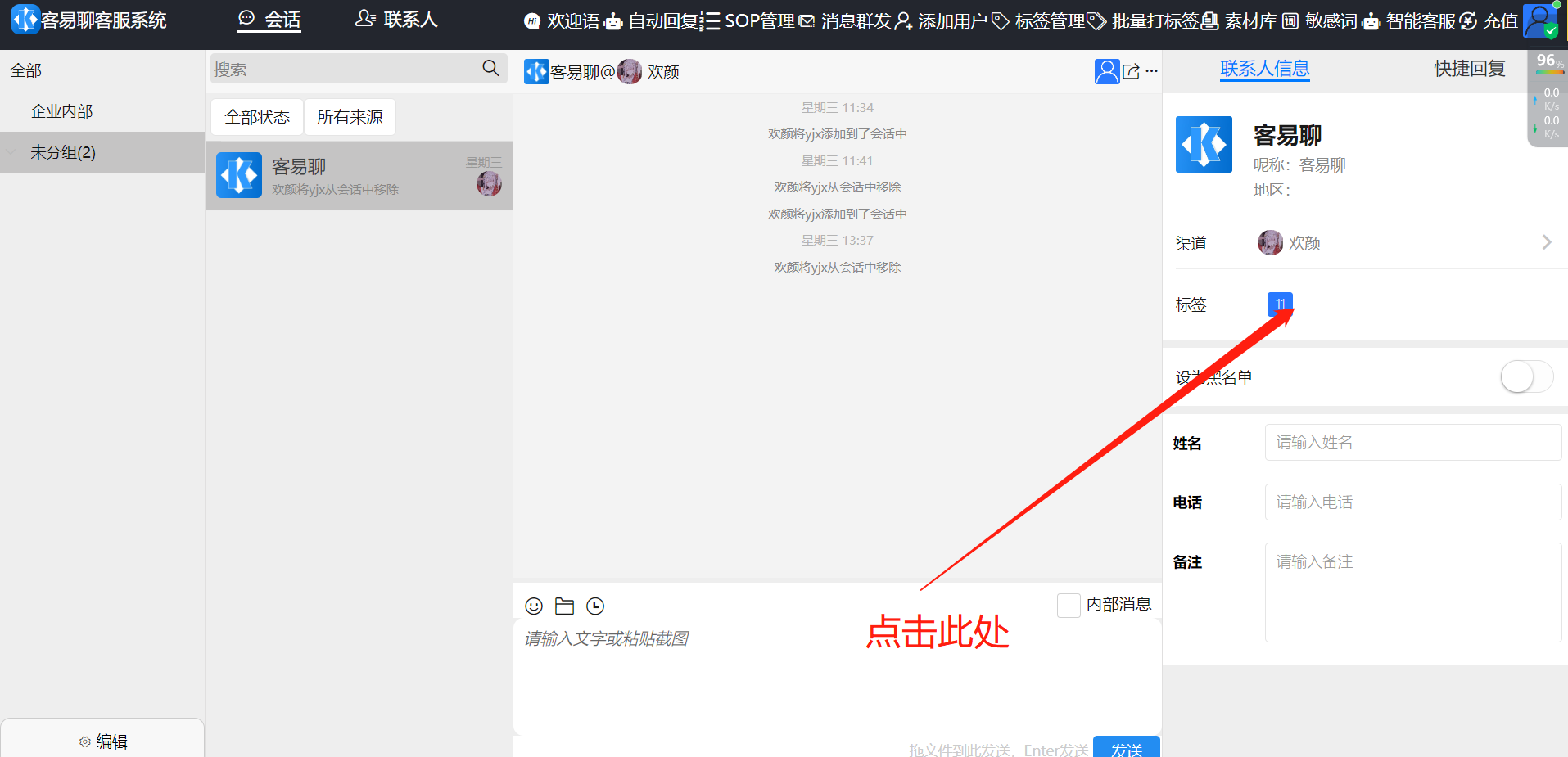Switch to the 联系人 tab
The image size is (1568, 757).
397,19
